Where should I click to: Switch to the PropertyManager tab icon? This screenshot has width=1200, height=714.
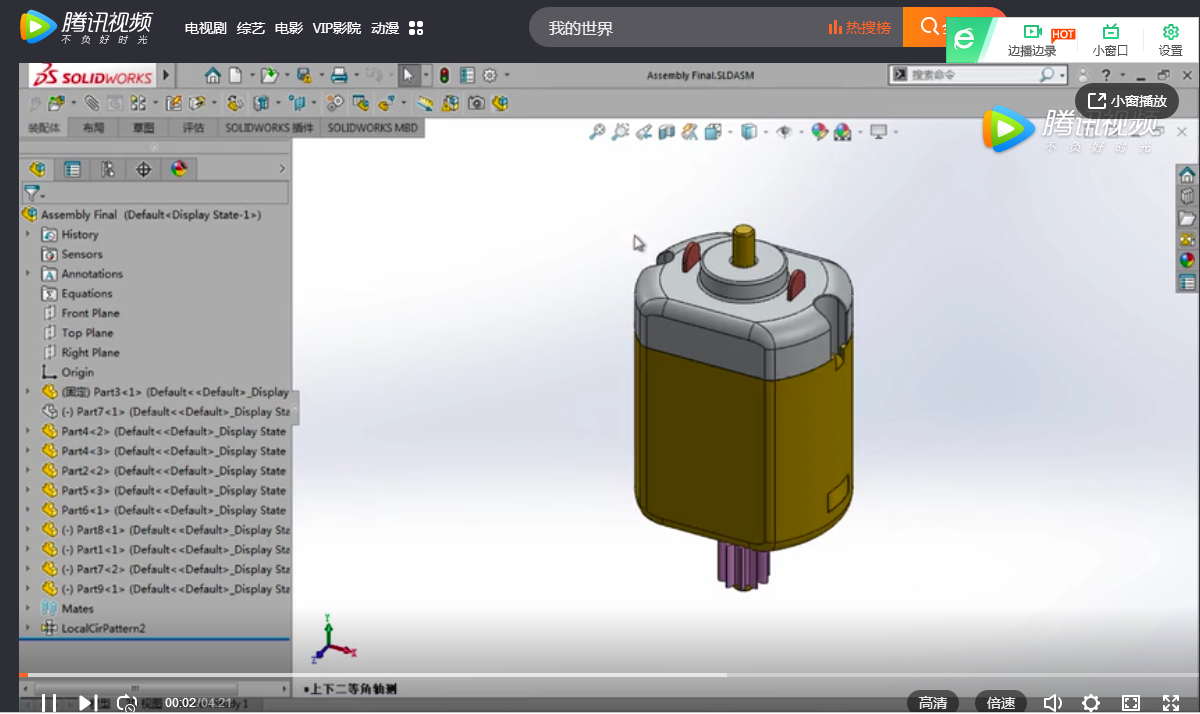tap(73, 169)
